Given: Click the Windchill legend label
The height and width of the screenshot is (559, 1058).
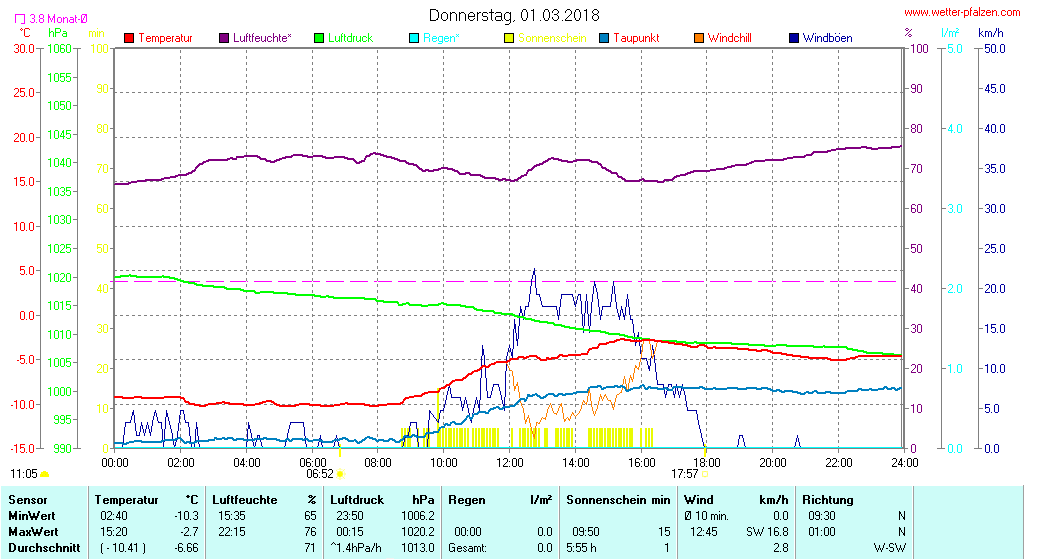Looking at the screenshot, I should click(x=729, y=38).
